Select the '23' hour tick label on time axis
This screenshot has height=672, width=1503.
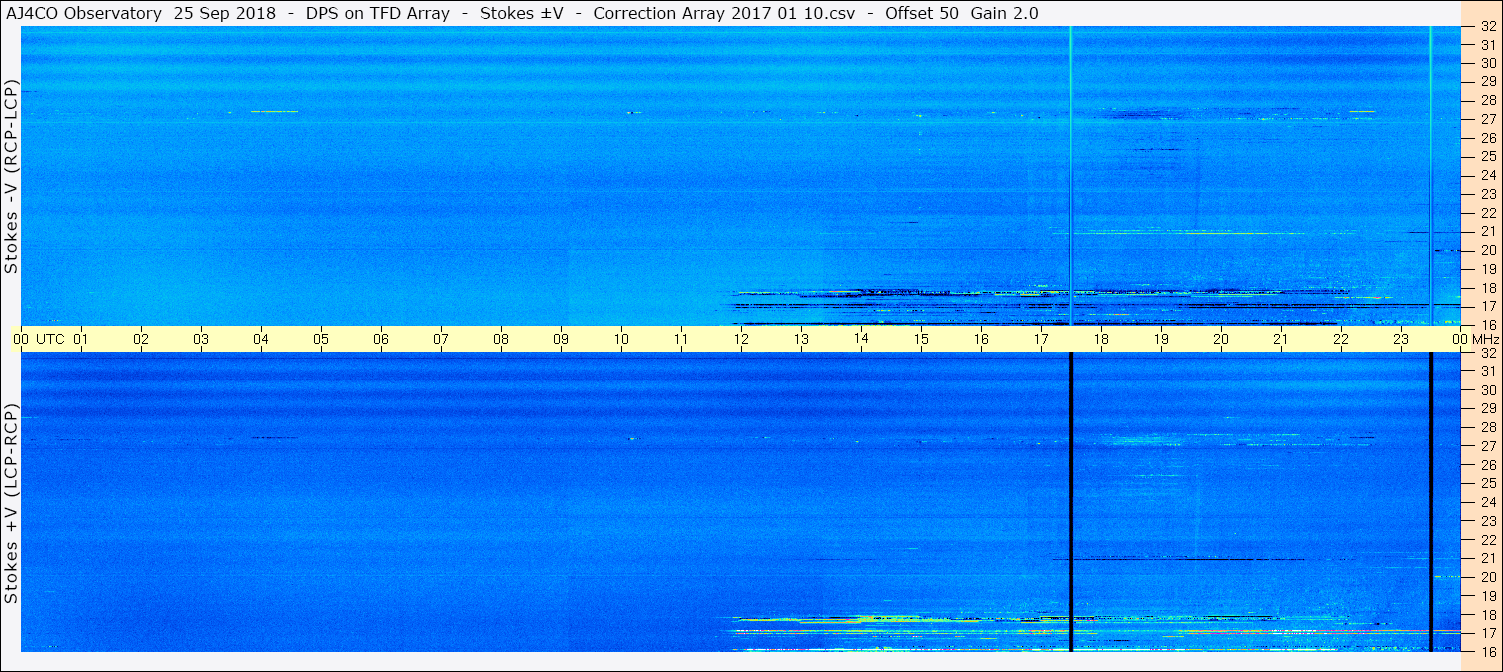pos(1401,339)
